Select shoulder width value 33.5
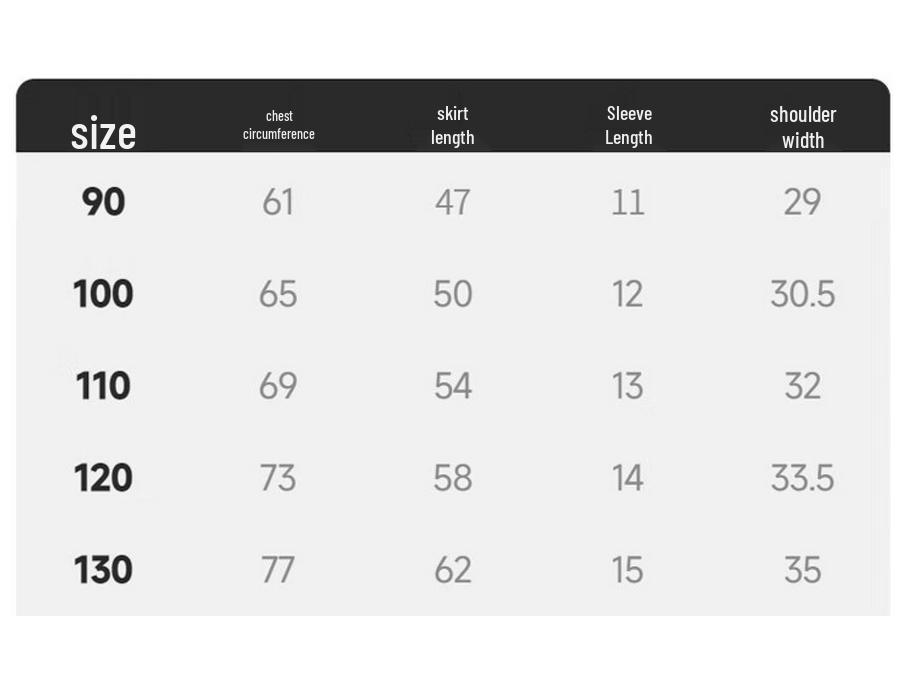 pyautogui.click(x=802, y=478)
